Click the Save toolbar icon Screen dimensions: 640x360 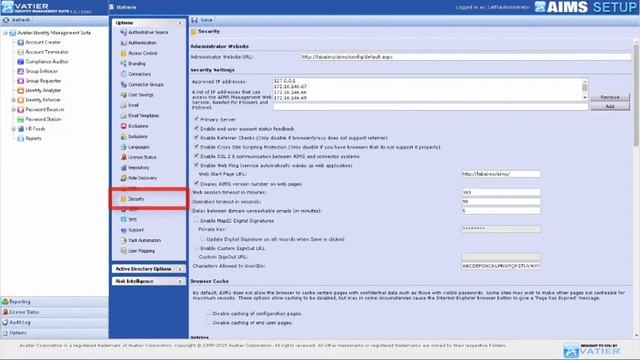click(x=195, y=20)
